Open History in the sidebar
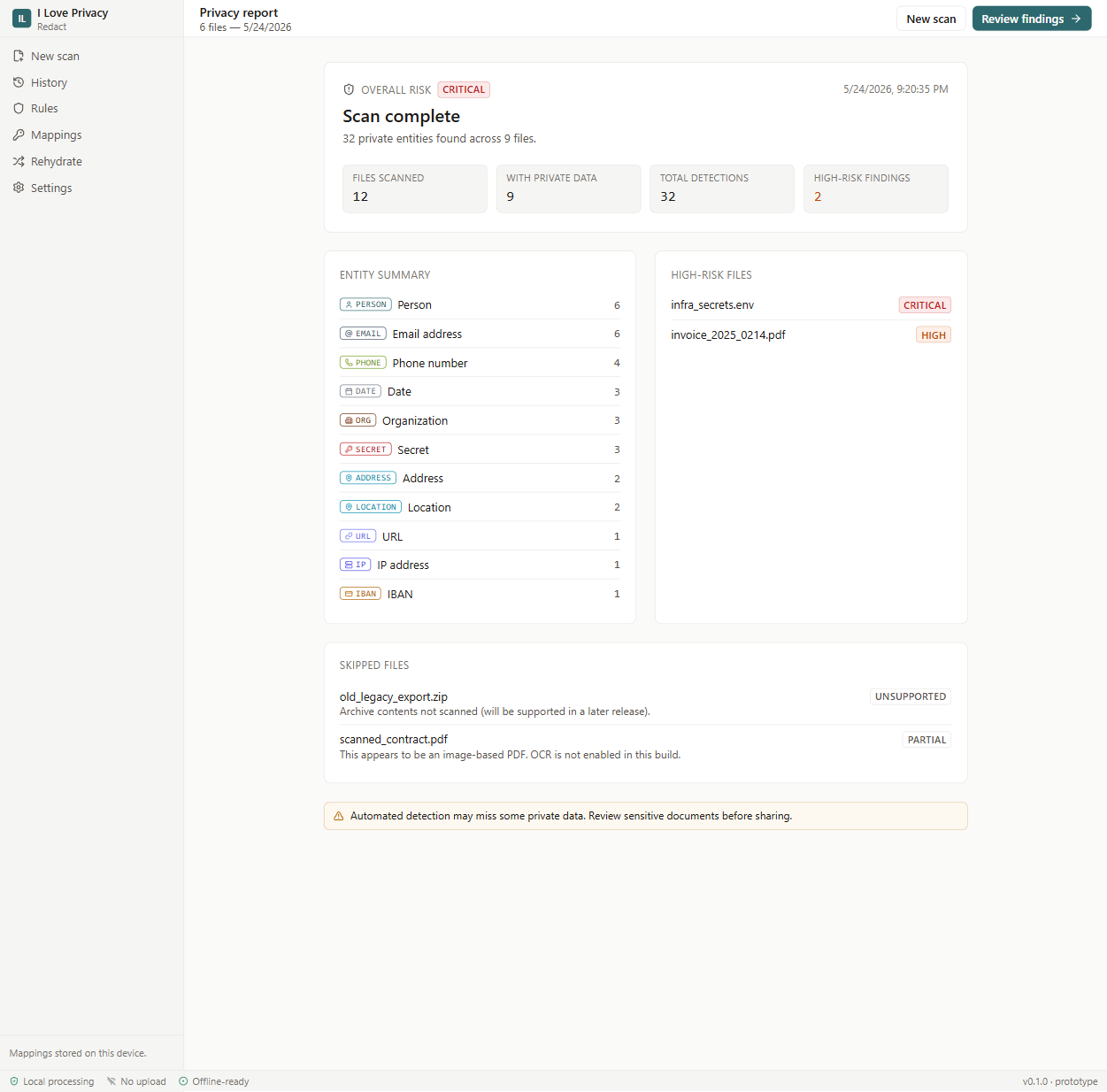Screen dimensions: 1107x1092 (x=92, y=82)
